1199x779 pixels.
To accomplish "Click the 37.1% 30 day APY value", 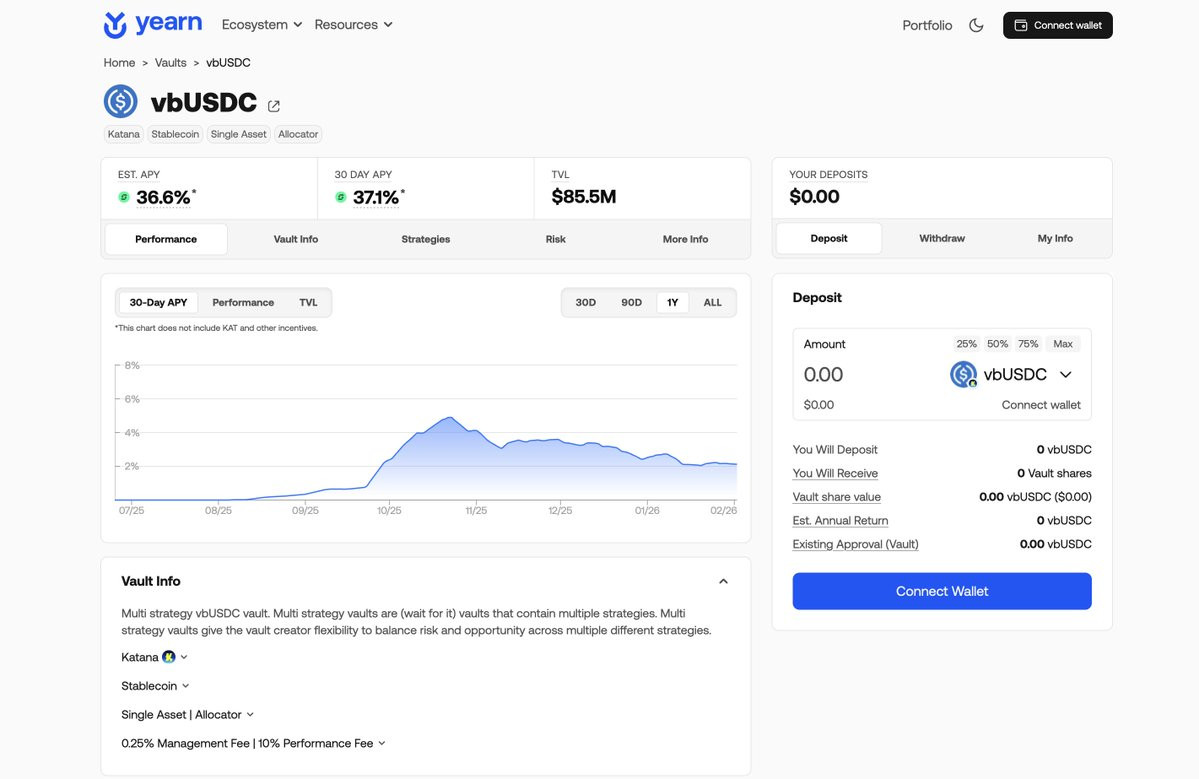I will click(x=375, y=197).
